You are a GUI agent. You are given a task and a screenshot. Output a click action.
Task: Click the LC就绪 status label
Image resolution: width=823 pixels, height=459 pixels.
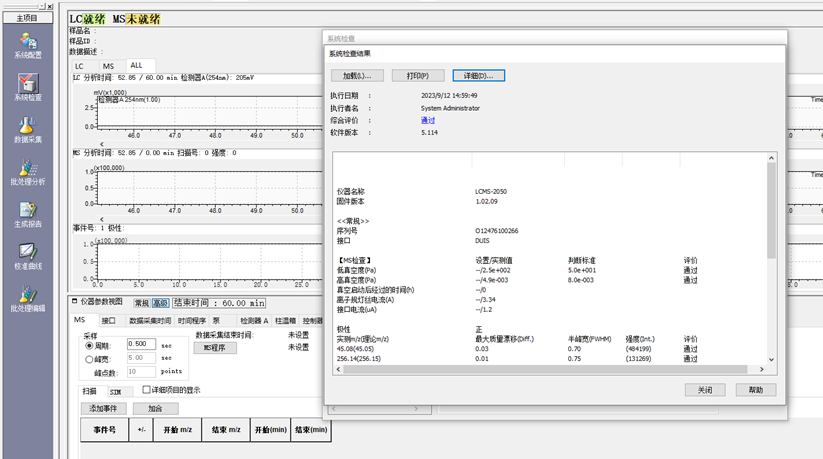coord(88,19)
